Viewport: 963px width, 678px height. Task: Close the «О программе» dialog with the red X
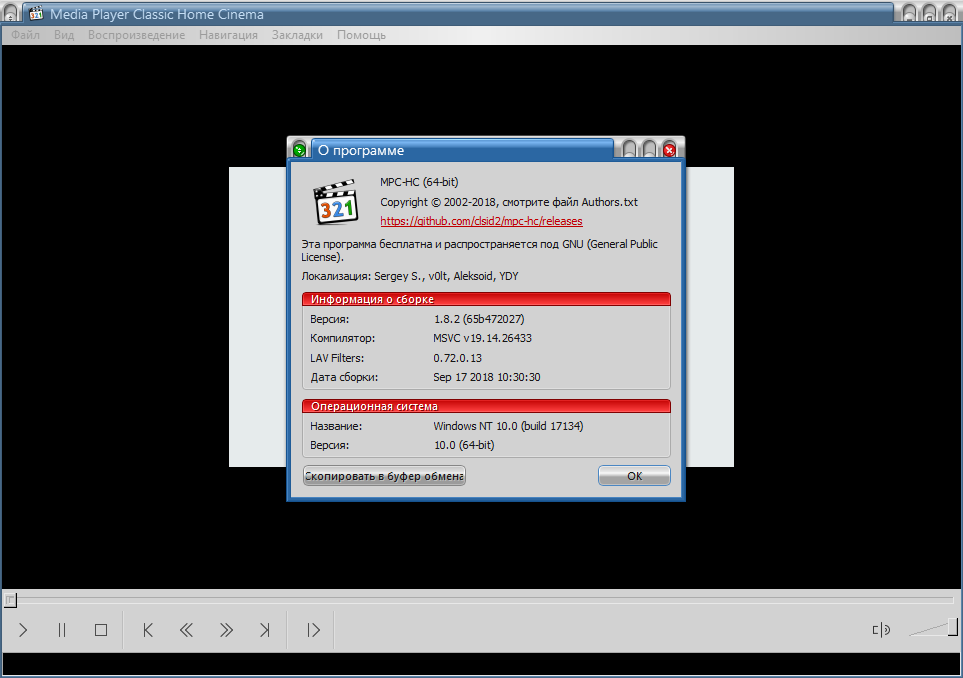[669, 149]
